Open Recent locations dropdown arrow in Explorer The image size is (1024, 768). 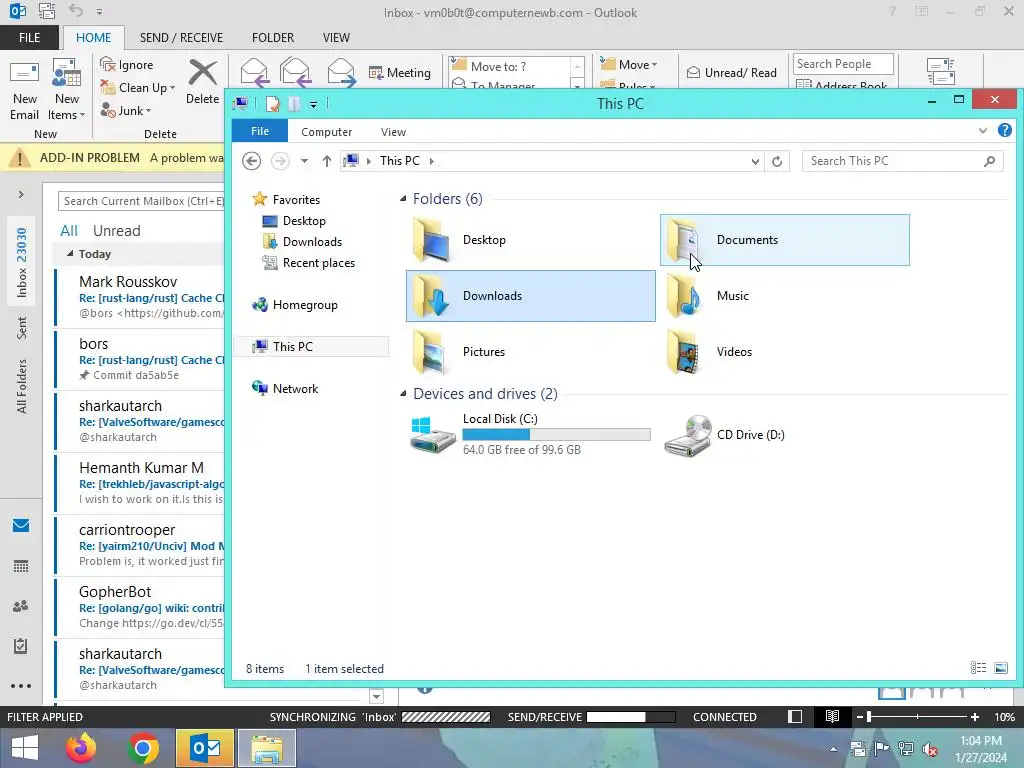[304, 161]
